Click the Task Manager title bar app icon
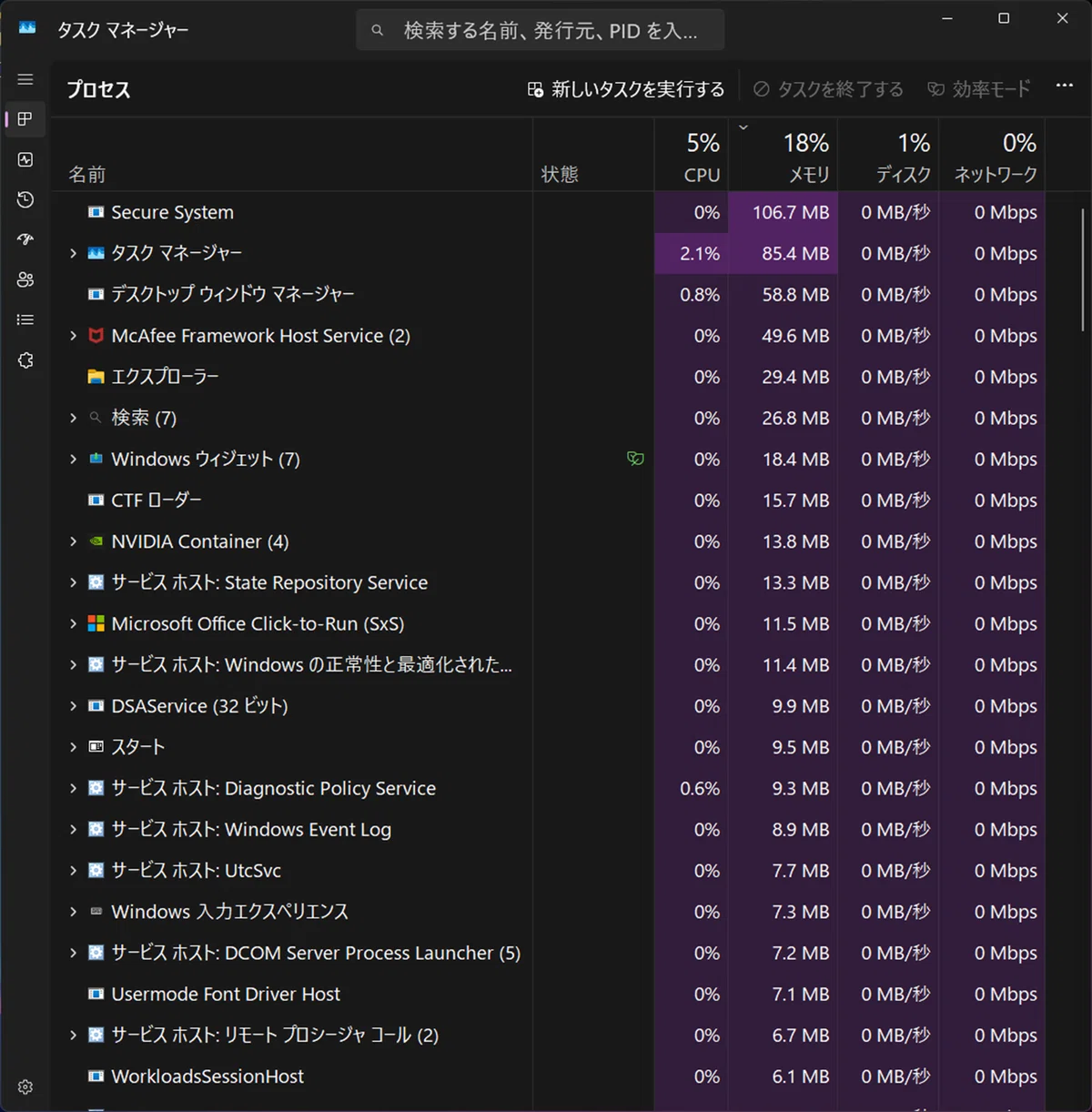 [27, 28]
